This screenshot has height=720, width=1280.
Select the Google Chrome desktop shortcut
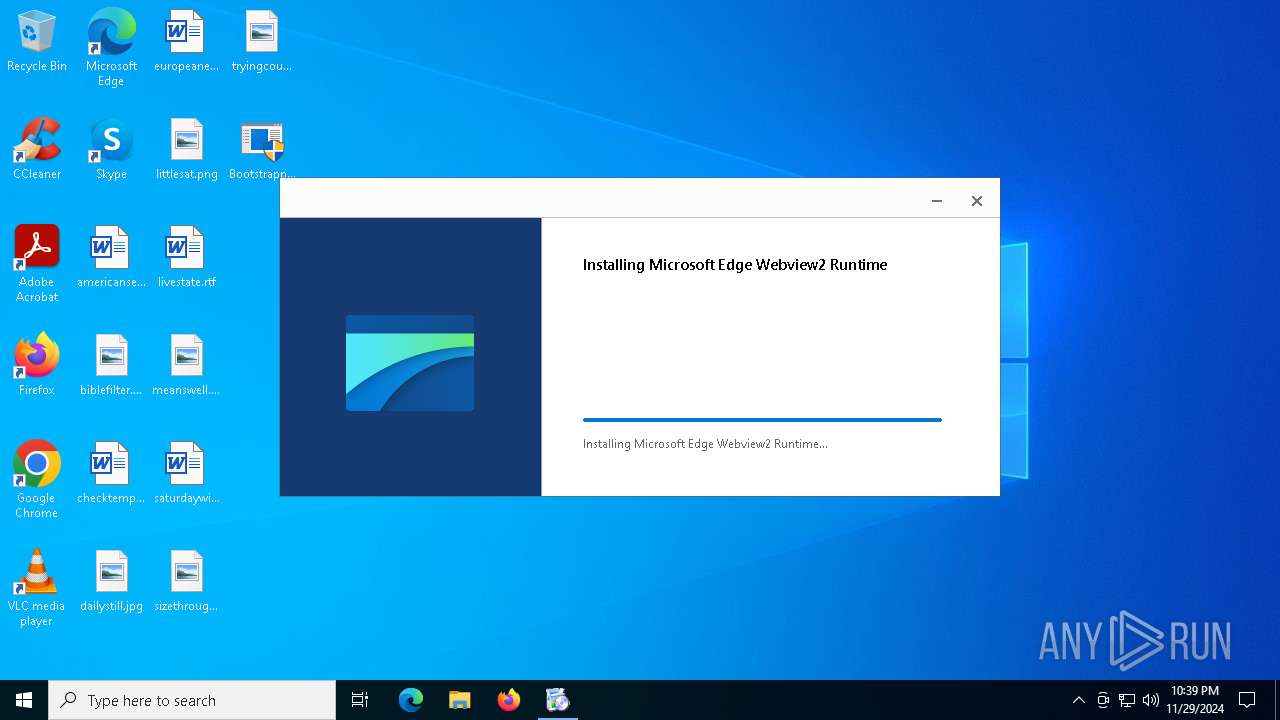click(37, 480)
